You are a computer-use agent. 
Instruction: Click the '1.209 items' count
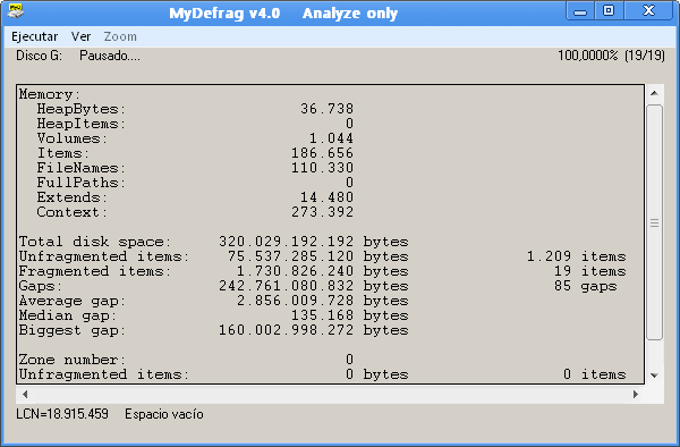576,256
